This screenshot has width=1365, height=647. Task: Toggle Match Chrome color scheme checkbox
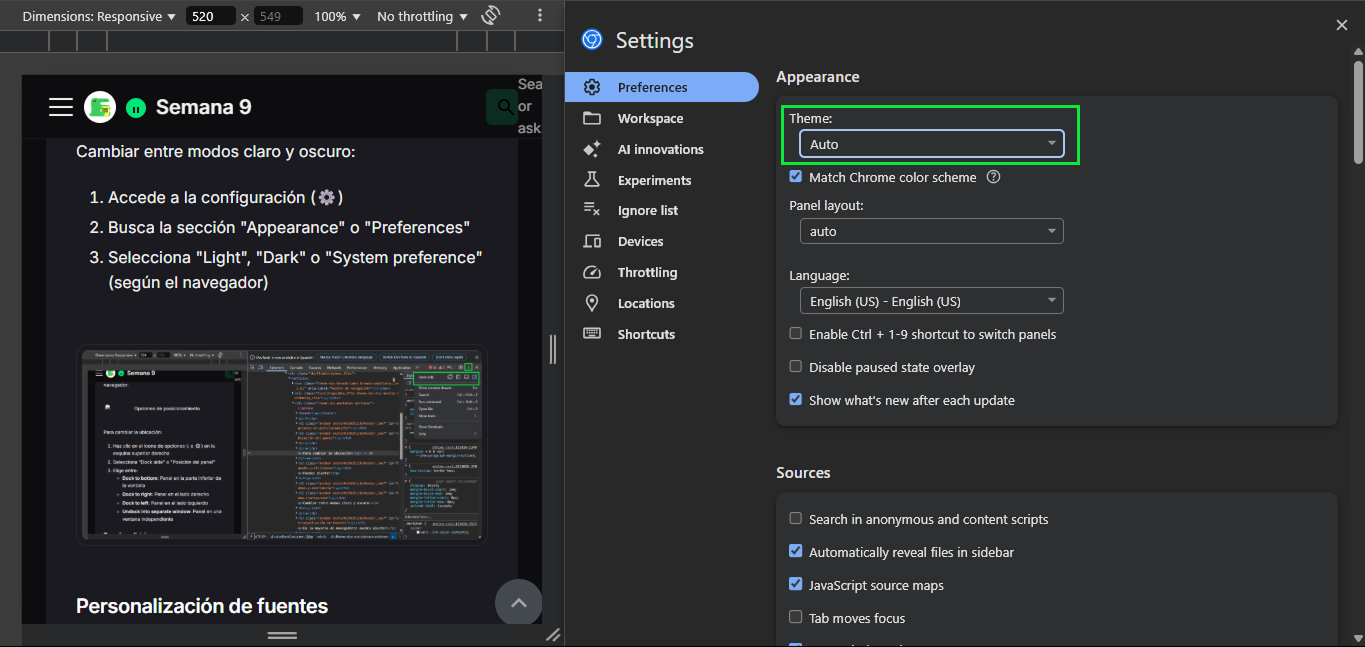pyautogui.click(x=796, y=177)
